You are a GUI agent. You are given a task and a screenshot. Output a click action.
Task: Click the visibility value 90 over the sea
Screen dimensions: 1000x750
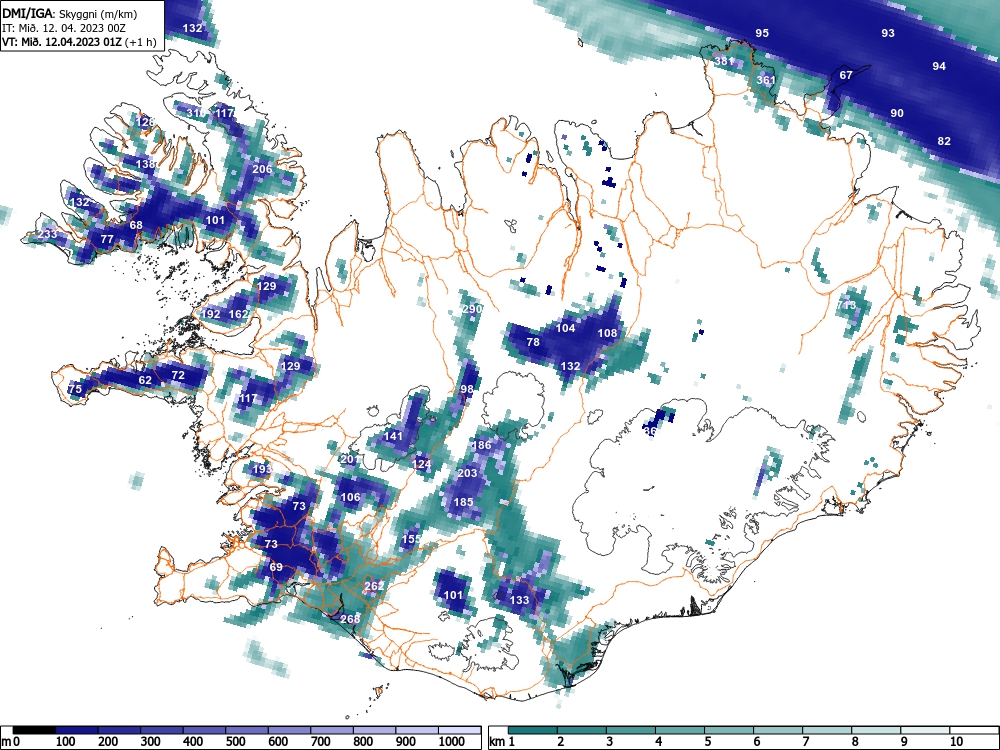(x=897, y=113)
